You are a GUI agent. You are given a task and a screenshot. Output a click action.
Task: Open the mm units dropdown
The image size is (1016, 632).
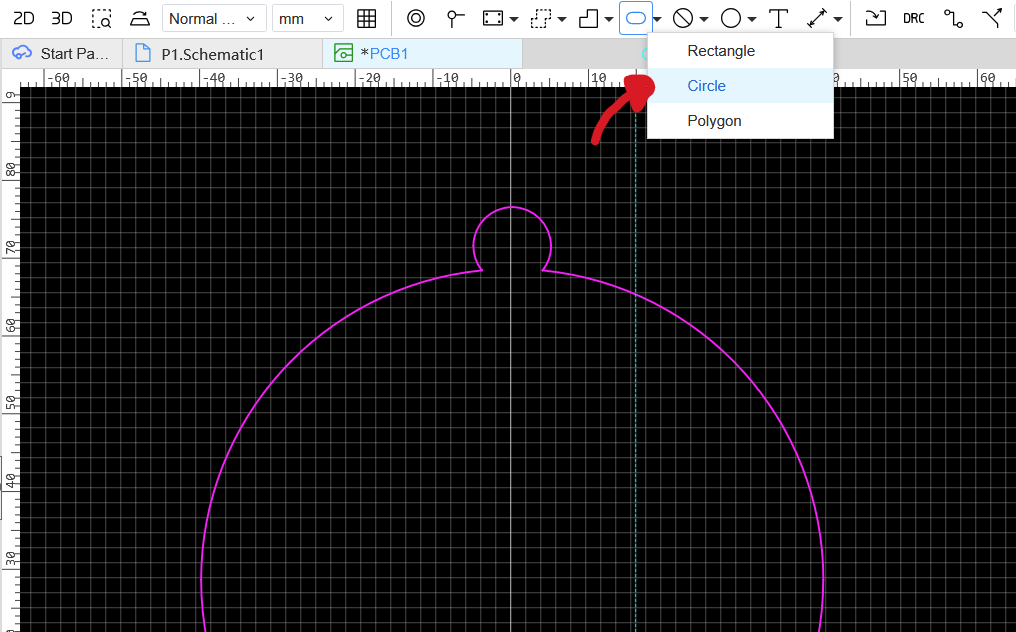click(307, 18)
